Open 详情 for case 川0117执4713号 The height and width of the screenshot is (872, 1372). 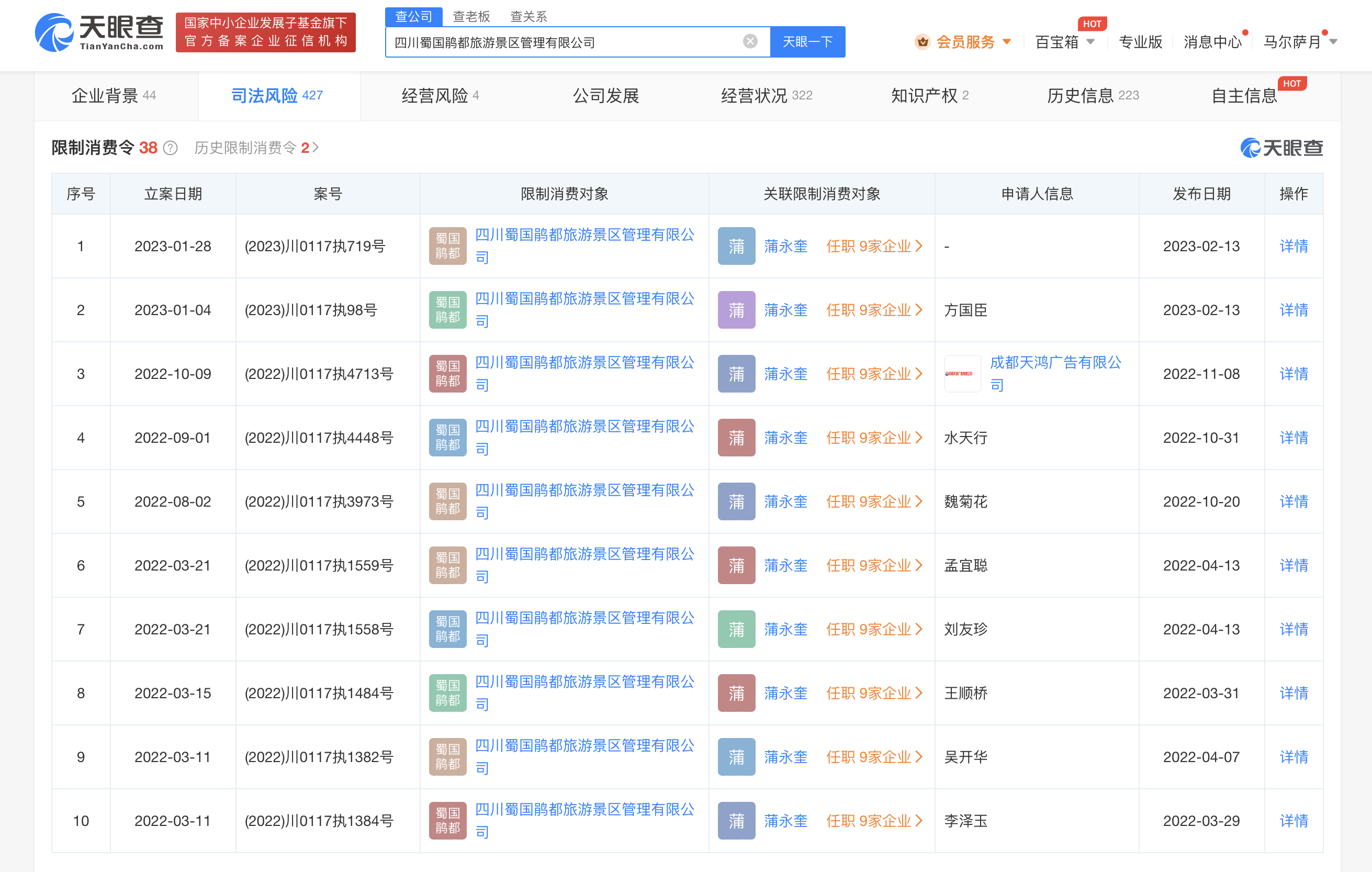tap(1293, 374)
